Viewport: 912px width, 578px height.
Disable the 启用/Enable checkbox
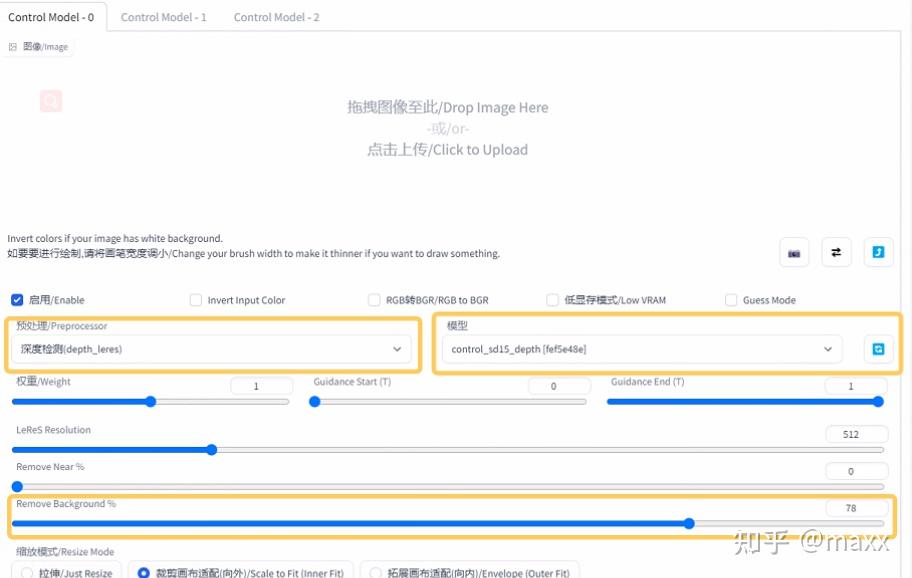(x=17, y=299)
